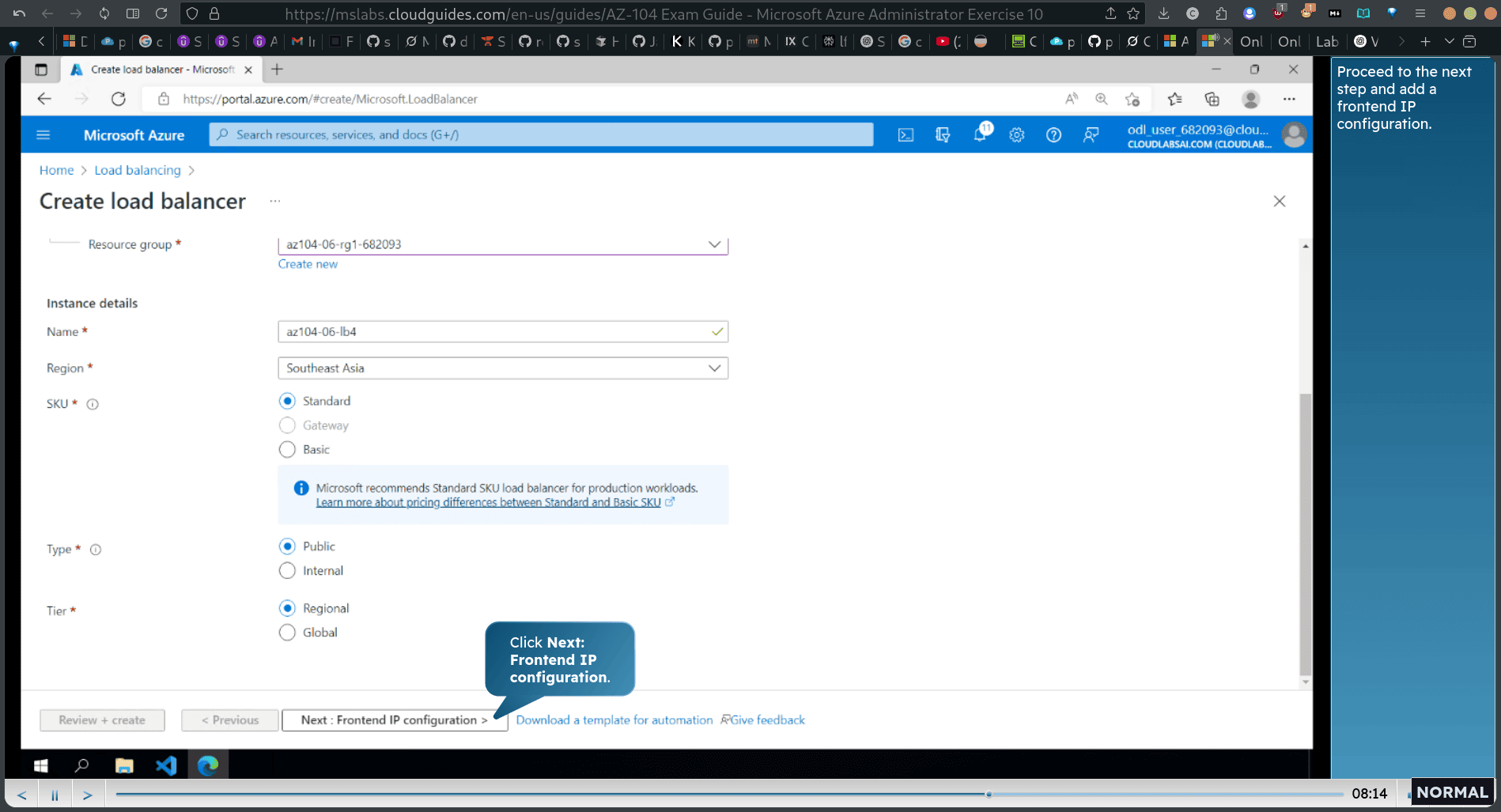Open the Windows Start menu

41,765
